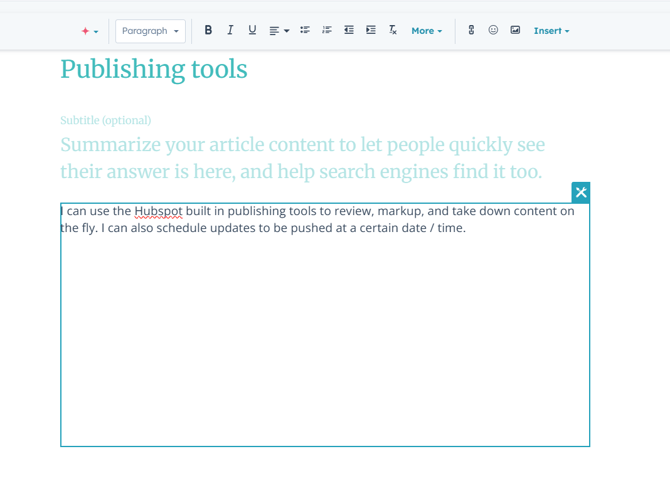
Task: Insert a bulleted list
Action: 305,30
